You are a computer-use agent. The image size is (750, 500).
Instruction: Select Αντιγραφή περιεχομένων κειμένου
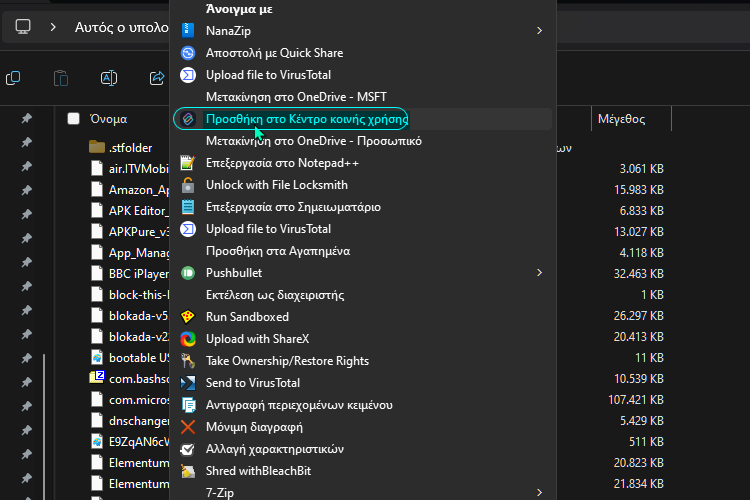pos(299,405)
